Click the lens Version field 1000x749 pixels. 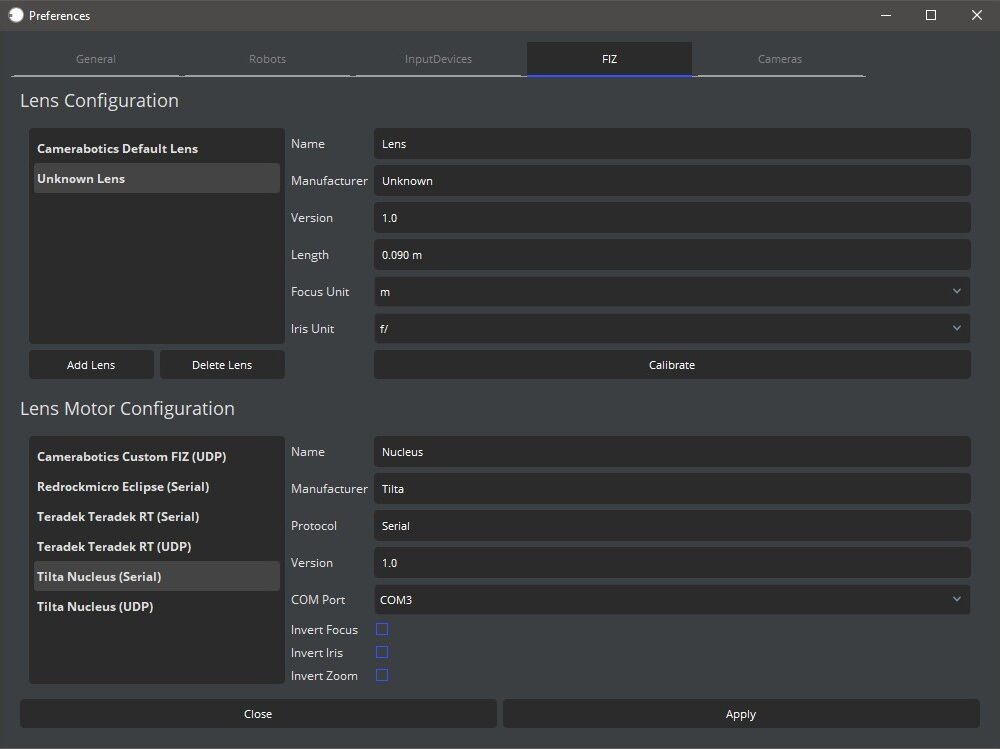(x=672, y=218)
